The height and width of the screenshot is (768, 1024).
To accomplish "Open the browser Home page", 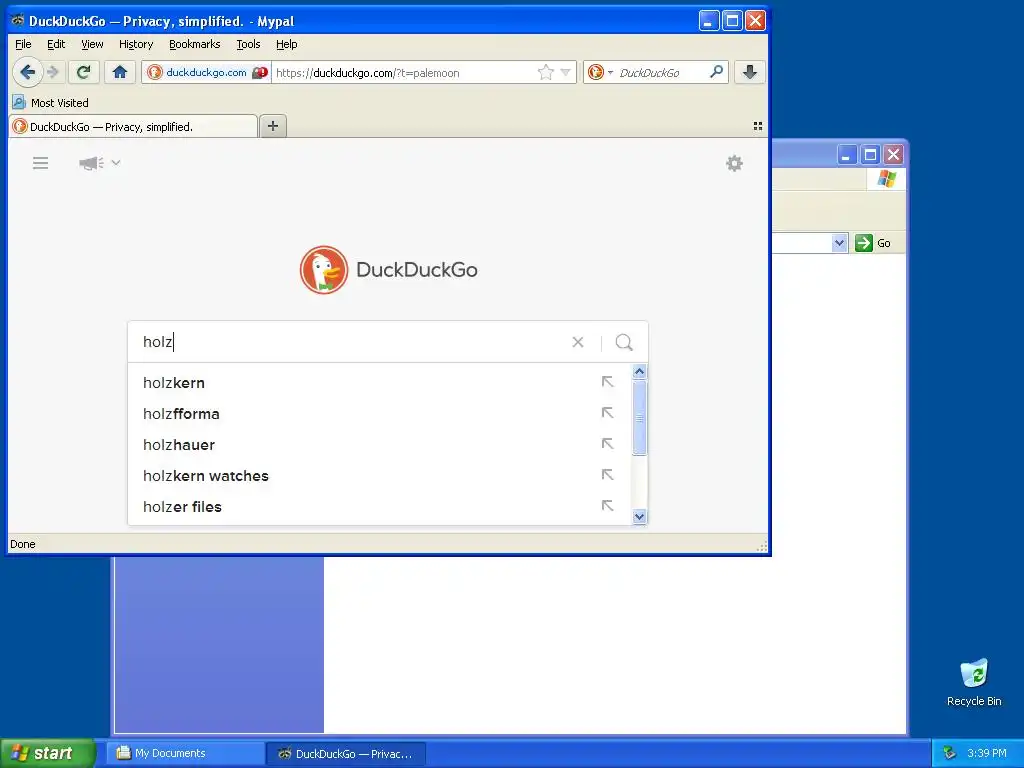I will [x=120, y=72].
